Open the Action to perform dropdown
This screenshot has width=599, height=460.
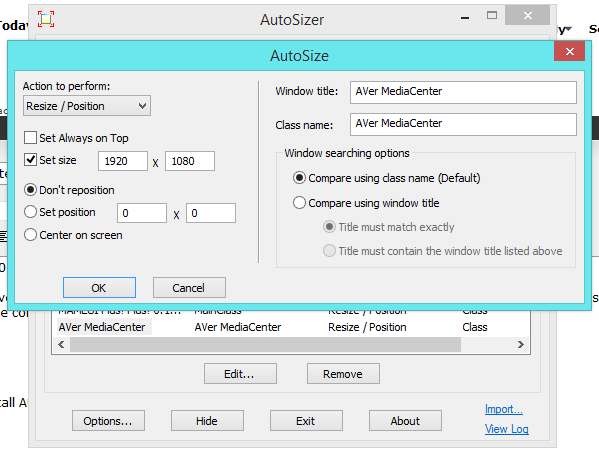click(x=87, y=106)
